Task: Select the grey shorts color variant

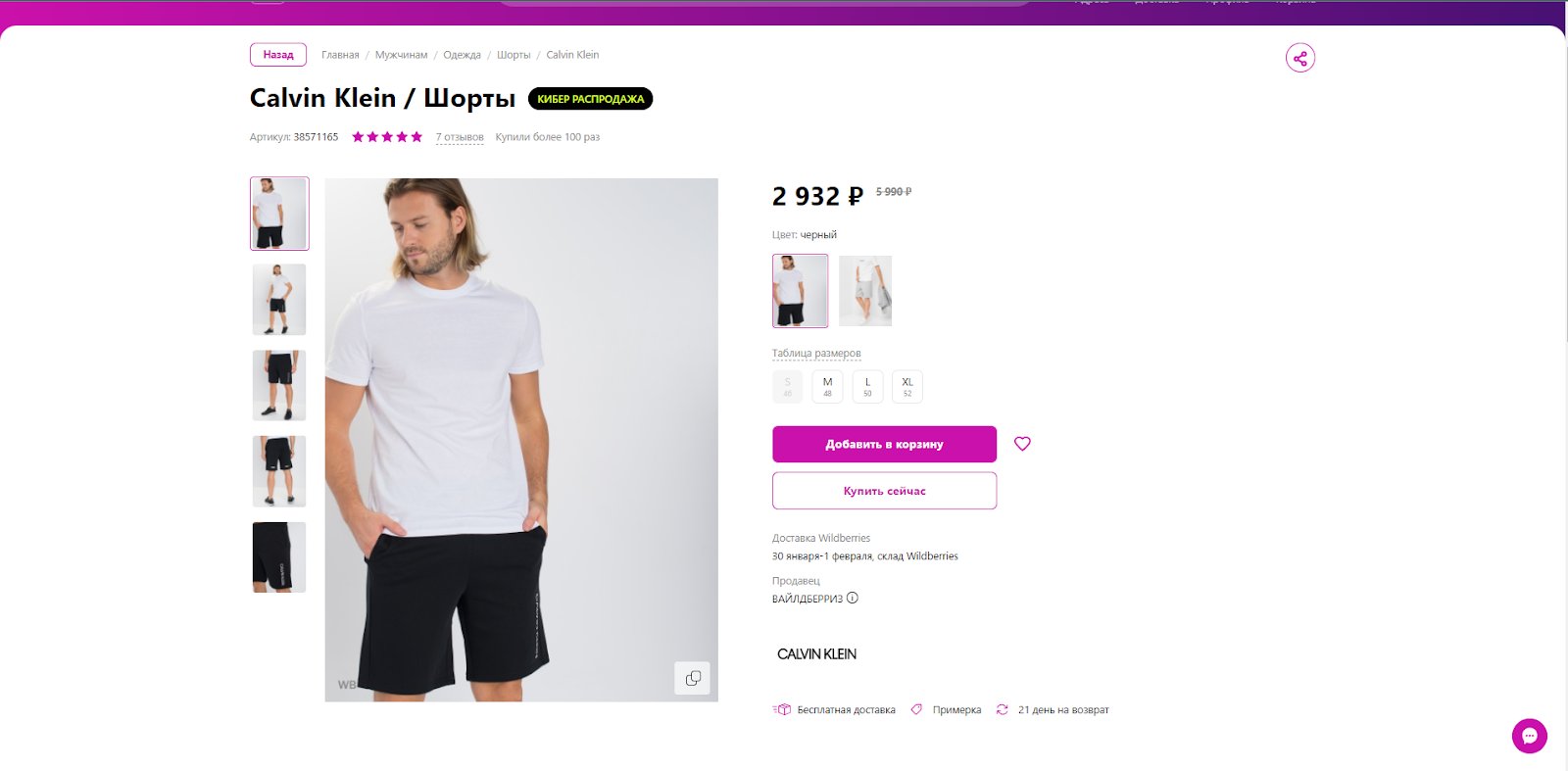Action: (x=865, y=291)
